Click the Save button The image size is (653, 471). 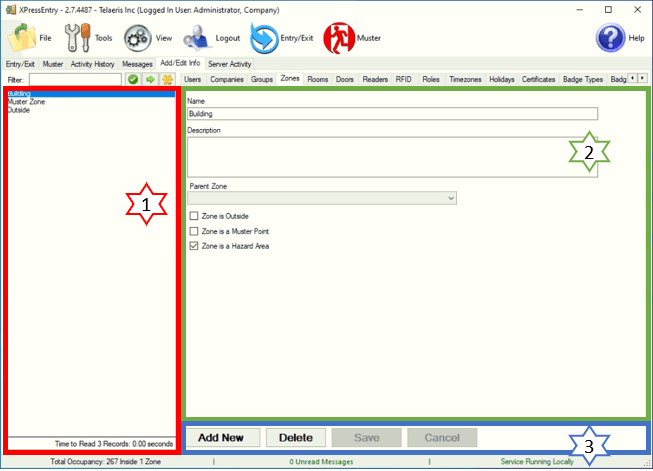point(366,437)
